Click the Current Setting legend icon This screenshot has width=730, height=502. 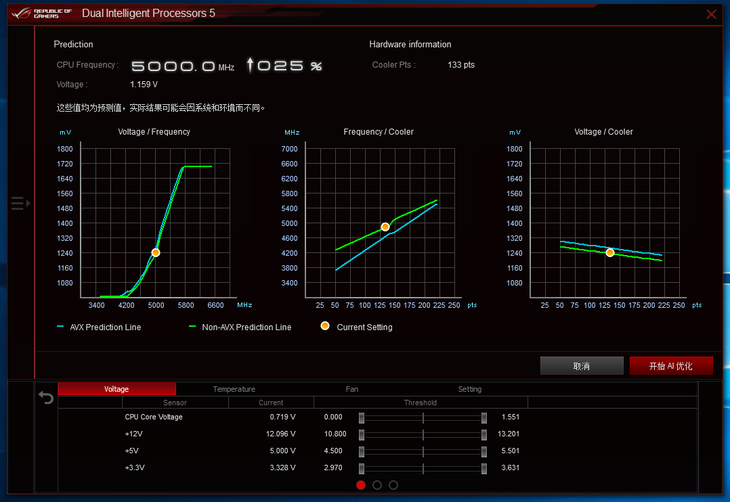[325, 326]
